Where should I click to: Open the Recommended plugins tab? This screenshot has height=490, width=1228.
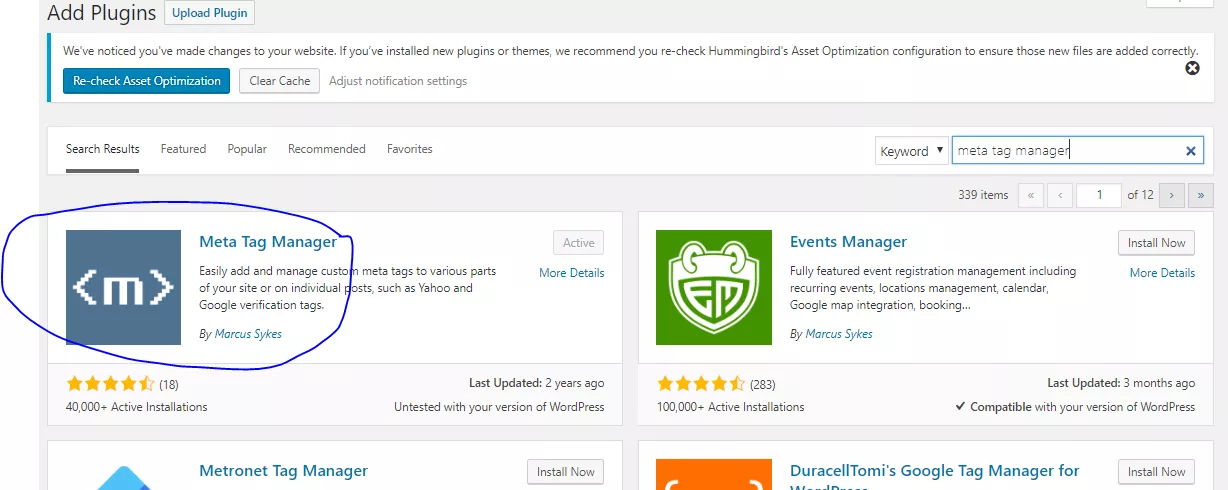tap(327, 149)
